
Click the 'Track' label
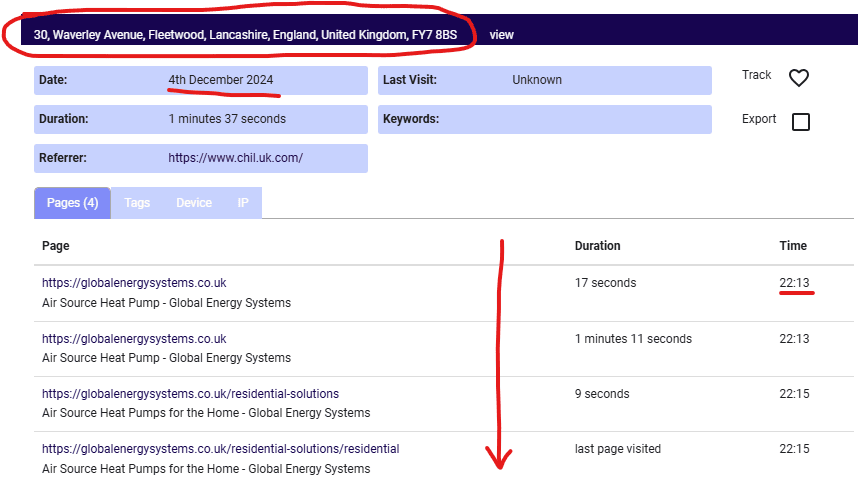tap(756, 75)
